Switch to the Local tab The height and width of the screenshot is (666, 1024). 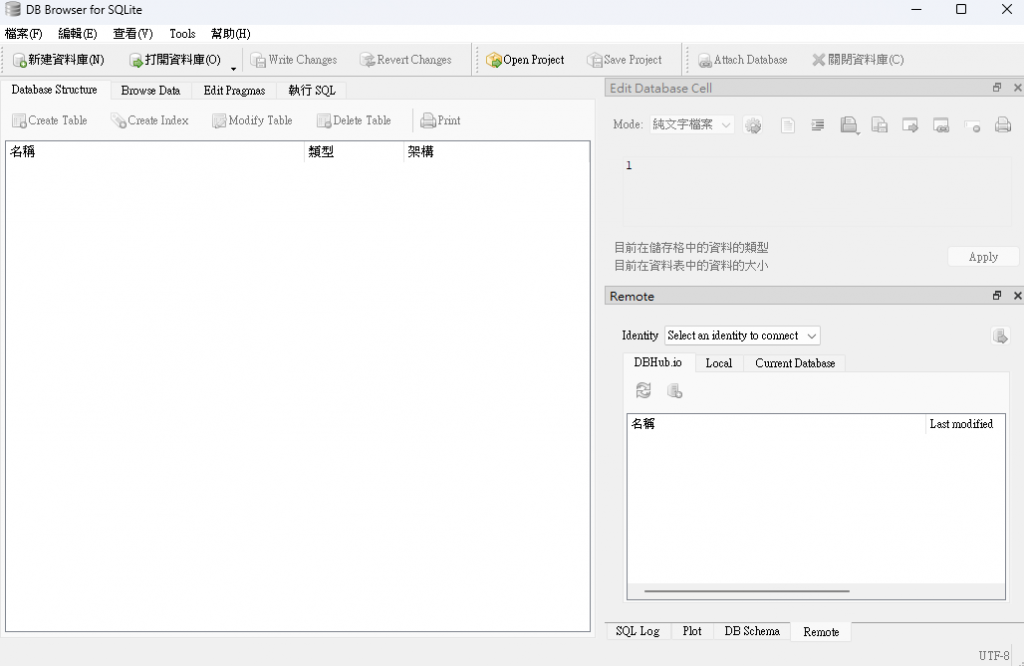719,364
